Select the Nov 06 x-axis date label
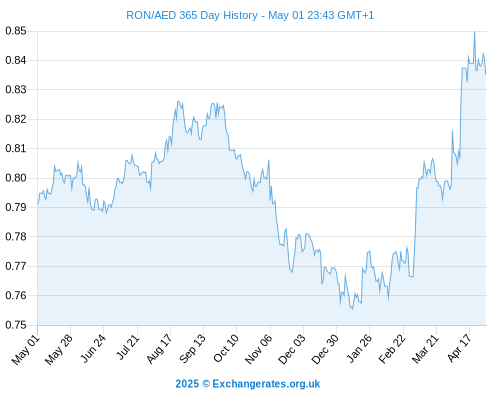 pyautogui.click(x=258, y=349)
